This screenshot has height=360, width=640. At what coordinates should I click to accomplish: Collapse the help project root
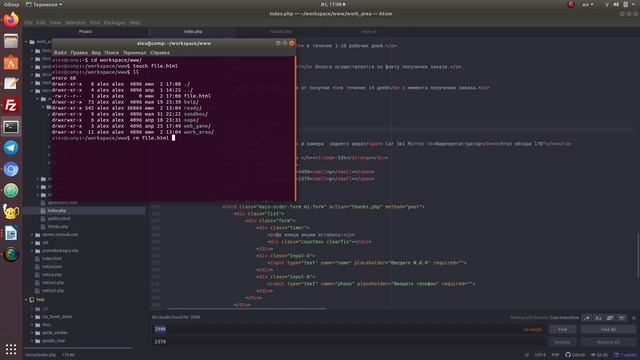click(27, 300)
